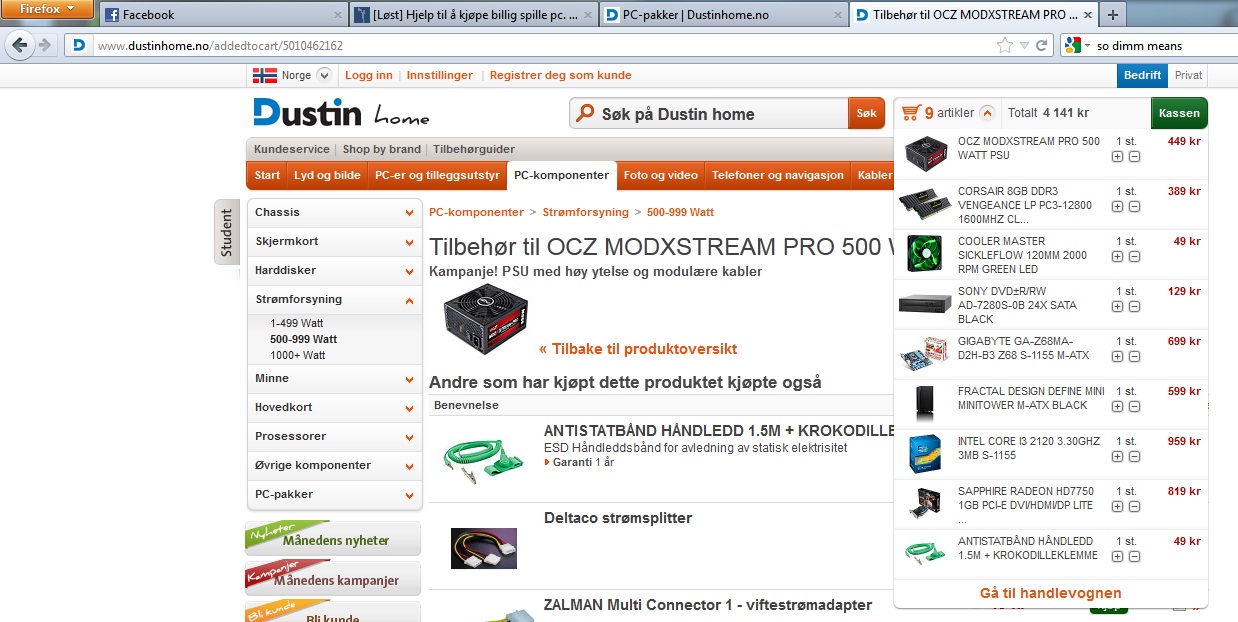This screenshot has width=1238, height=622.
Task: Switch to the Privat site mode
Action: (1188, 75)
